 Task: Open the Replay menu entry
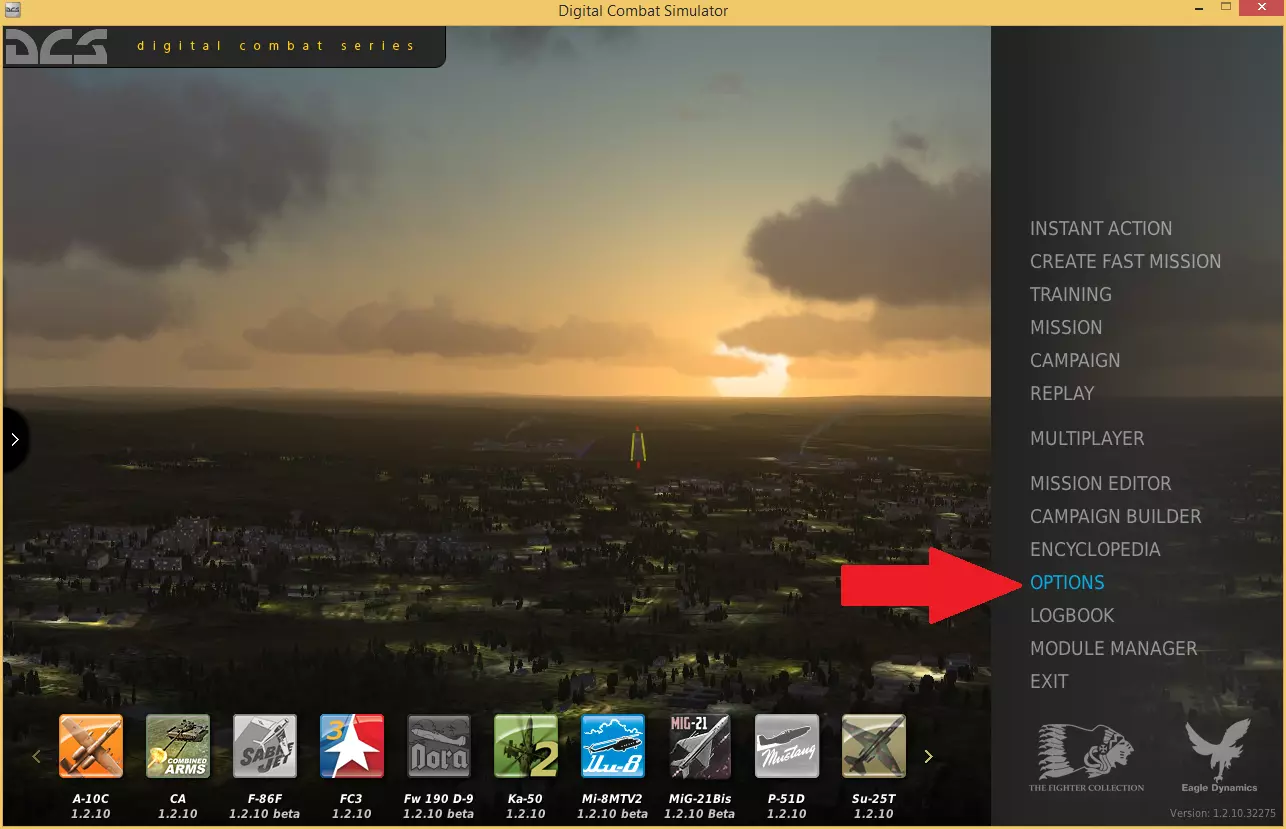[x=1062, y=394]
